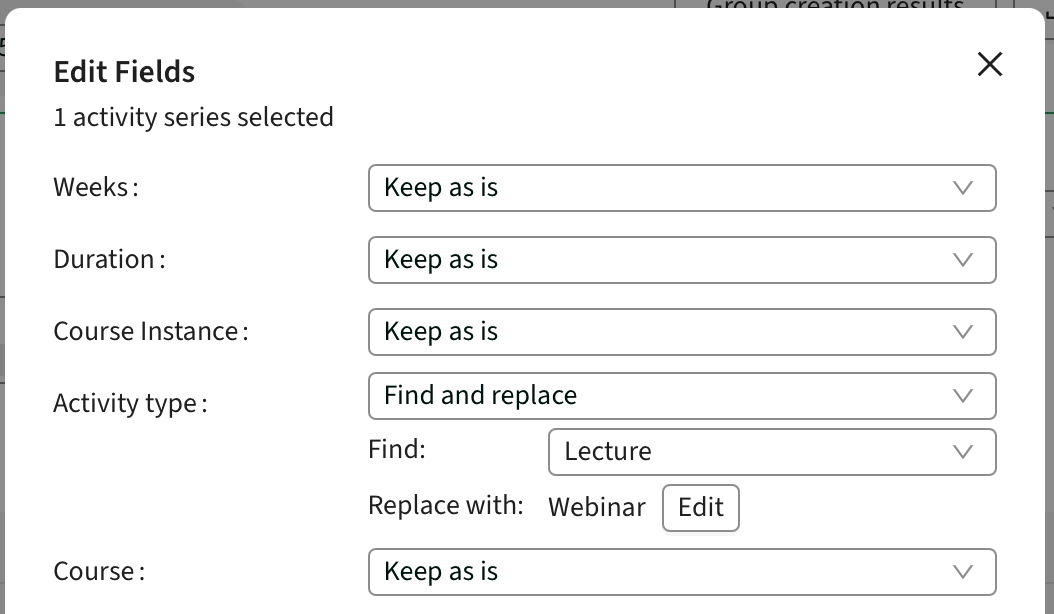Screen dimensions: 1054x614
Task: Click the 'Replace with:' label
Action: pyautogui.click(x=446, y=506)
